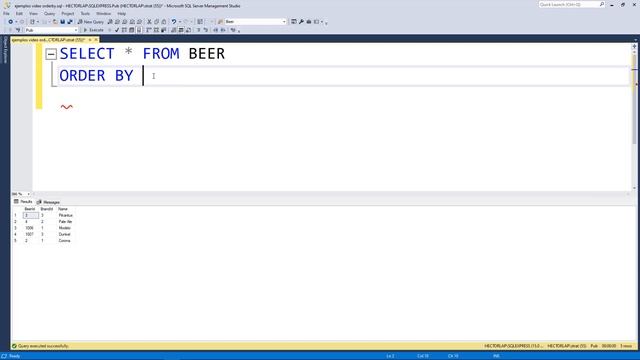Open the File menu

coord(6,13)
